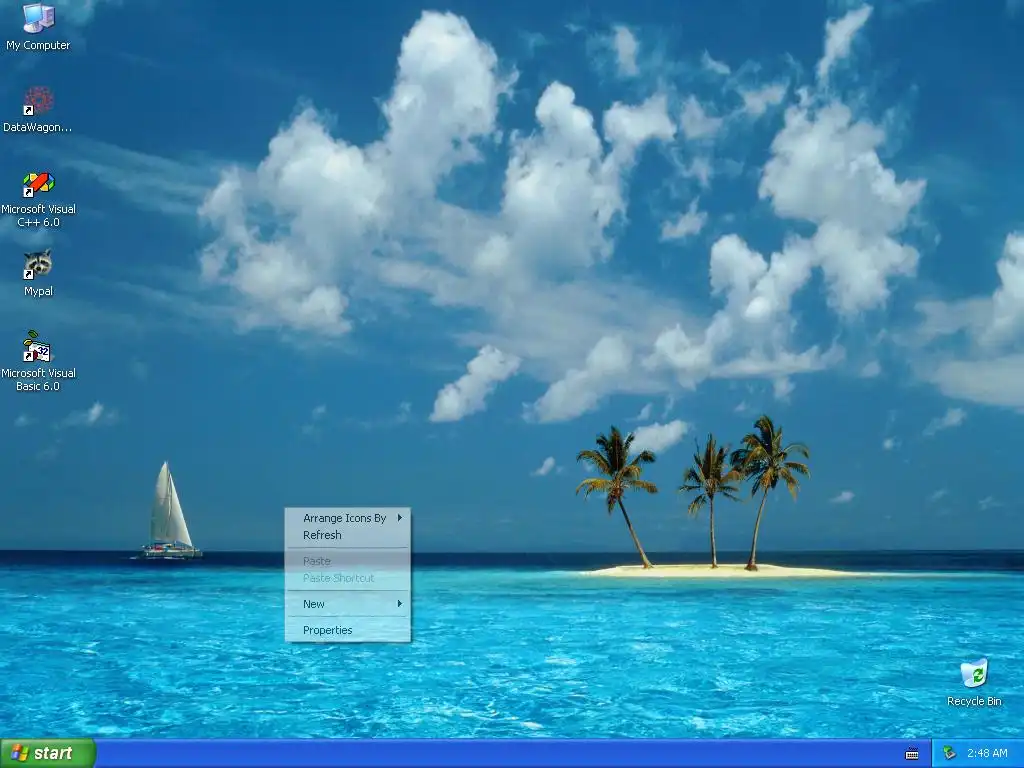Open desktop Properties from context menu
Screen dimensions: 1024x768
(348, 630)
